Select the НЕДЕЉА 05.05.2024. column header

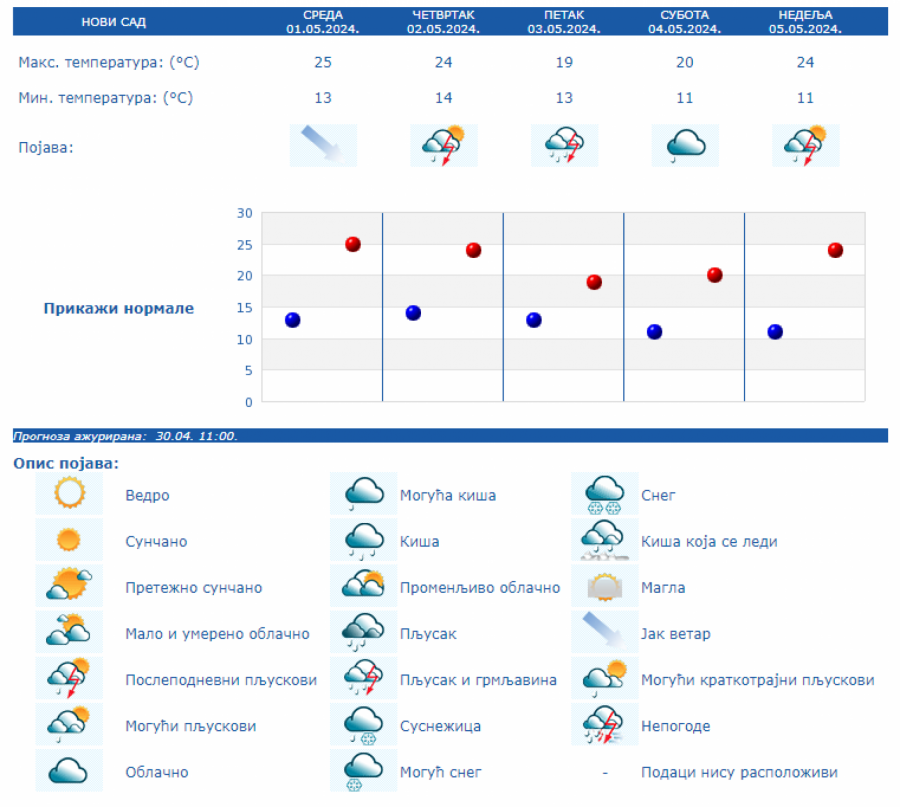[x=805, y=21]
